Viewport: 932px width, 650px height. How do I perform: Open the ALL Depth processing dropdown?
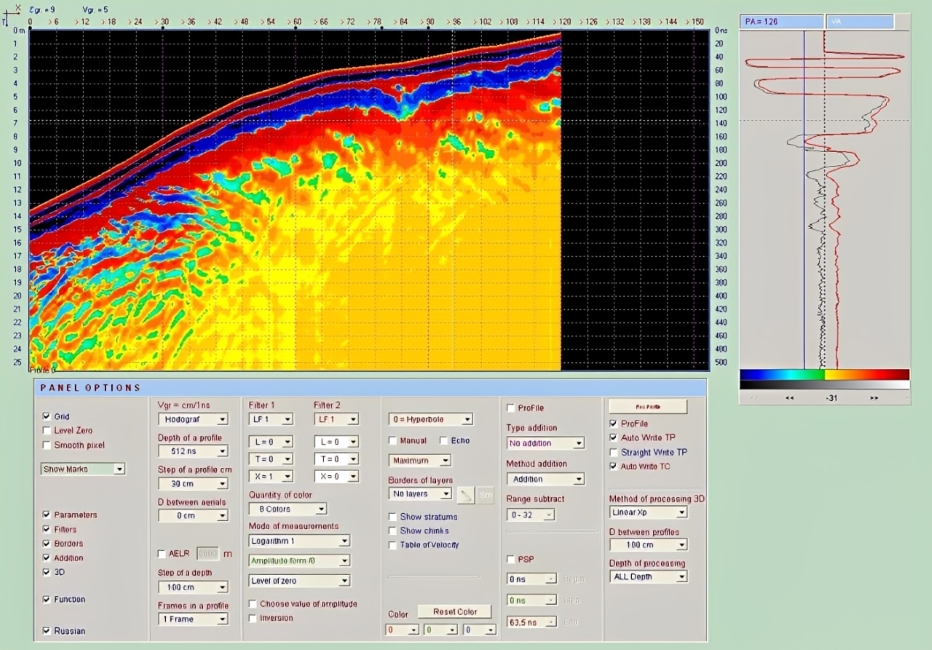[648, 577]
